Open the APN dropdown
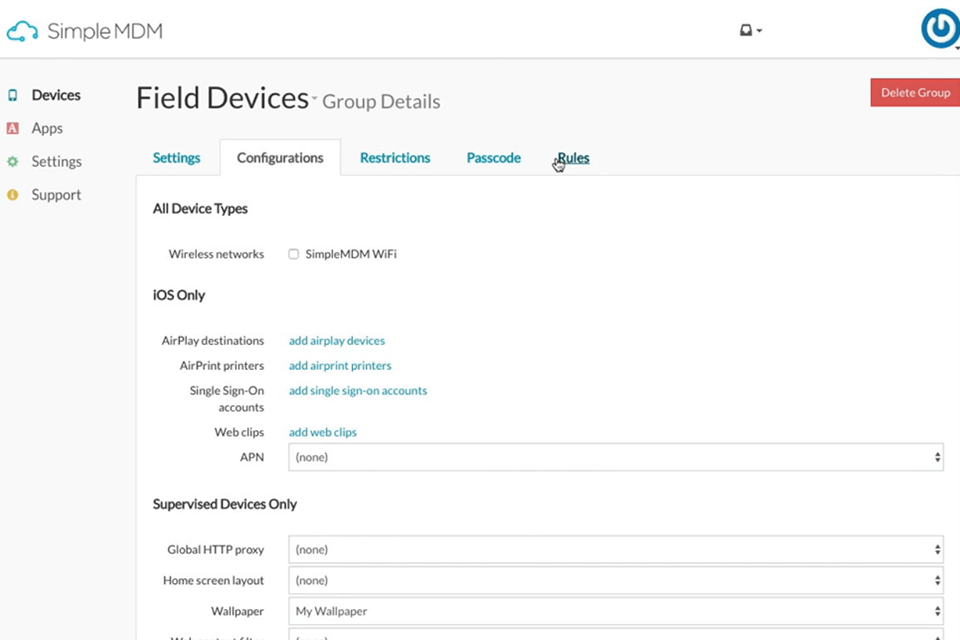960x640 pixels. [x=615, y=456]
